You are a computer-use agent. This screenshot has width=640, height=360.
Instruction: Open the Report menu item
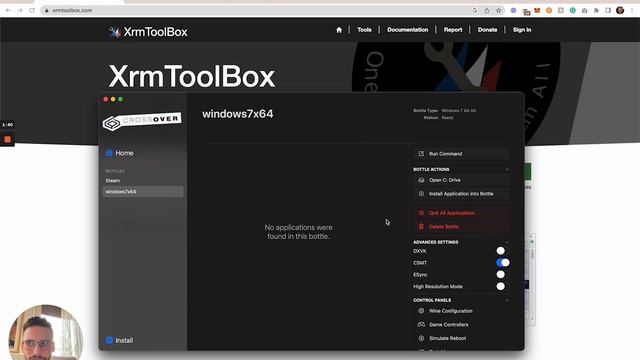click(453, 30)
